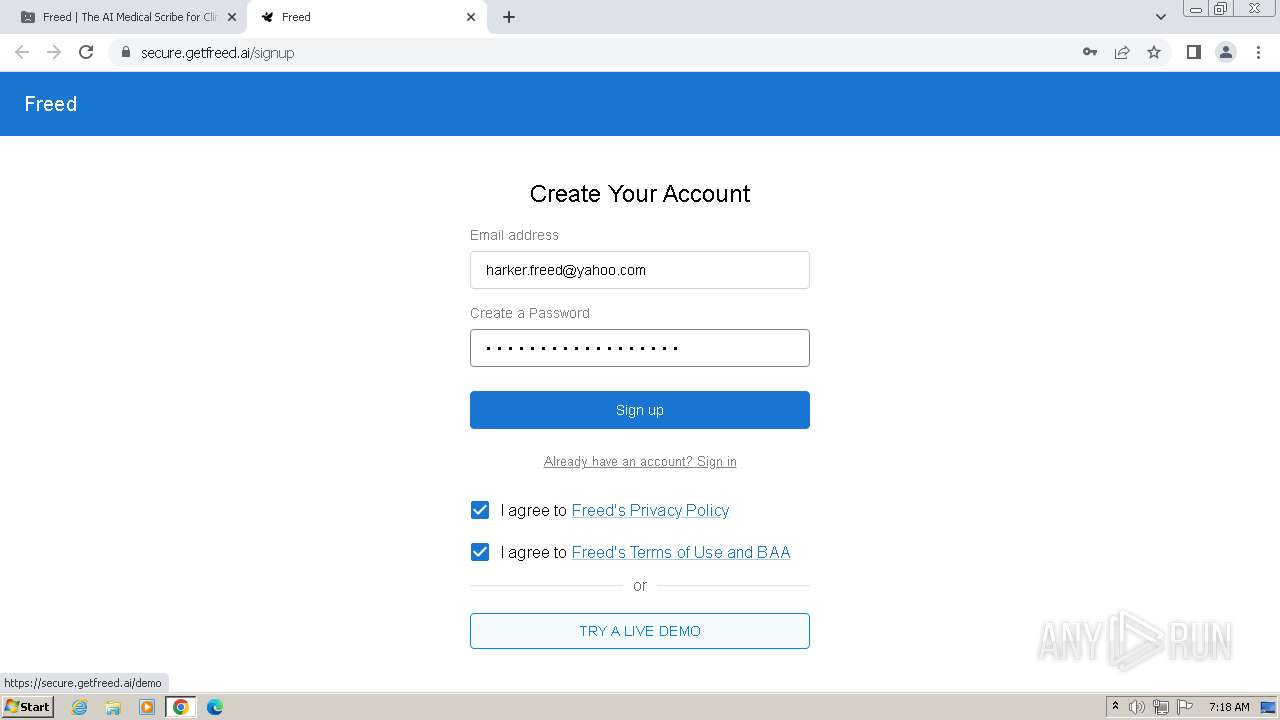Open Freed's Terms of Use and BAA
The image size is (1280, 720).
point(681,552)
